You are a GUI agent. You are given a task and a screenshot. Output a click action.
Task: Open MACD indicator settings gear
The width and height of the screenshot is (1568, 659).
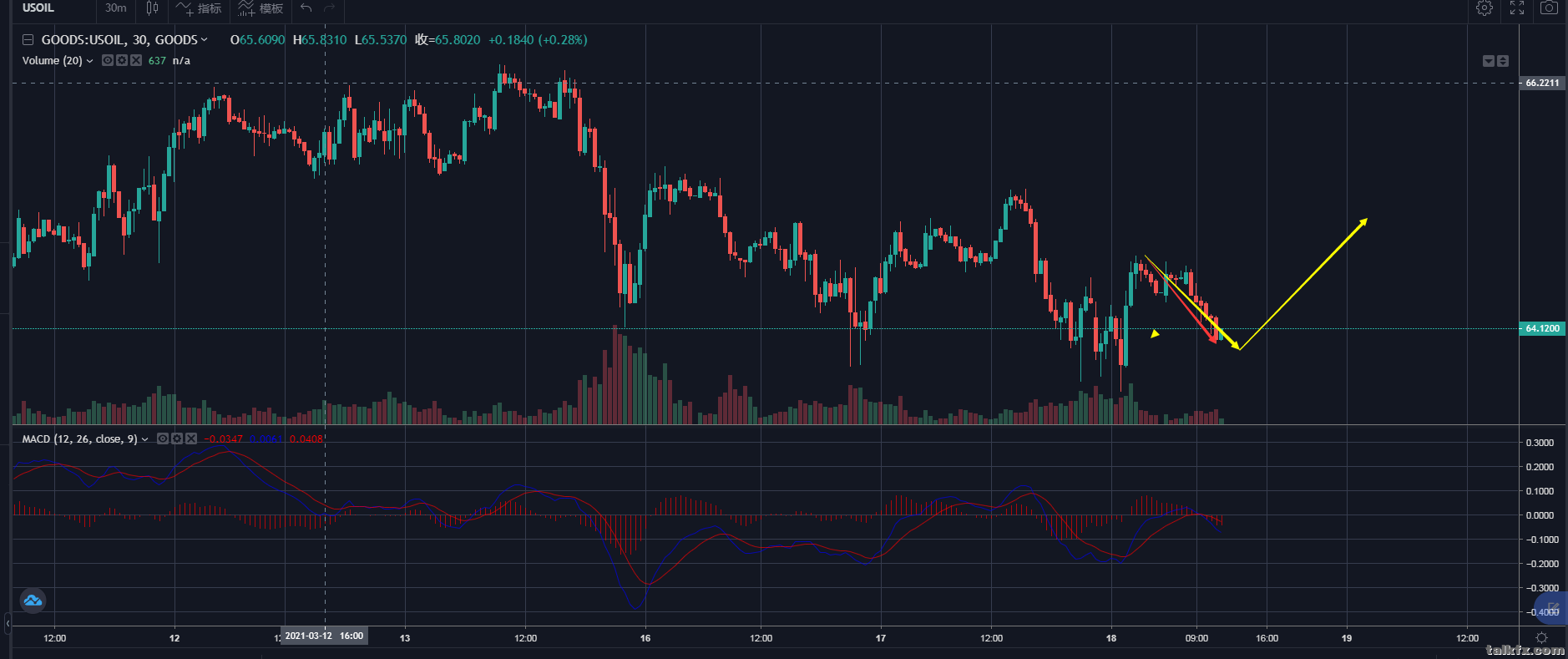(177, 438)
